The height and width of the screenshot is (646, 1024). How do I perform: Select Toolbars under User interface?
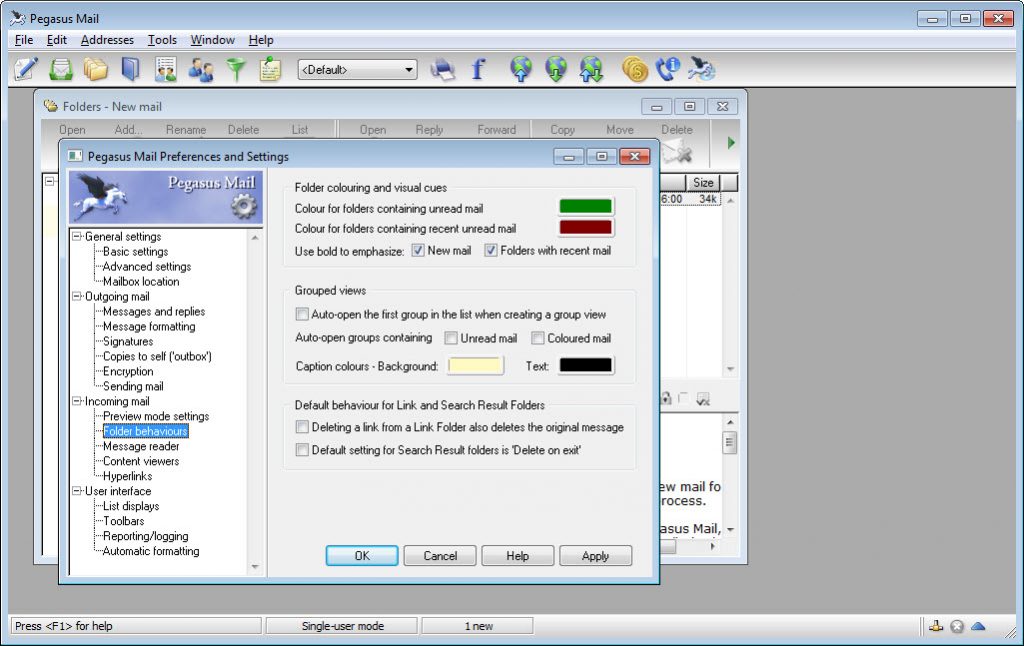[123, 521]
